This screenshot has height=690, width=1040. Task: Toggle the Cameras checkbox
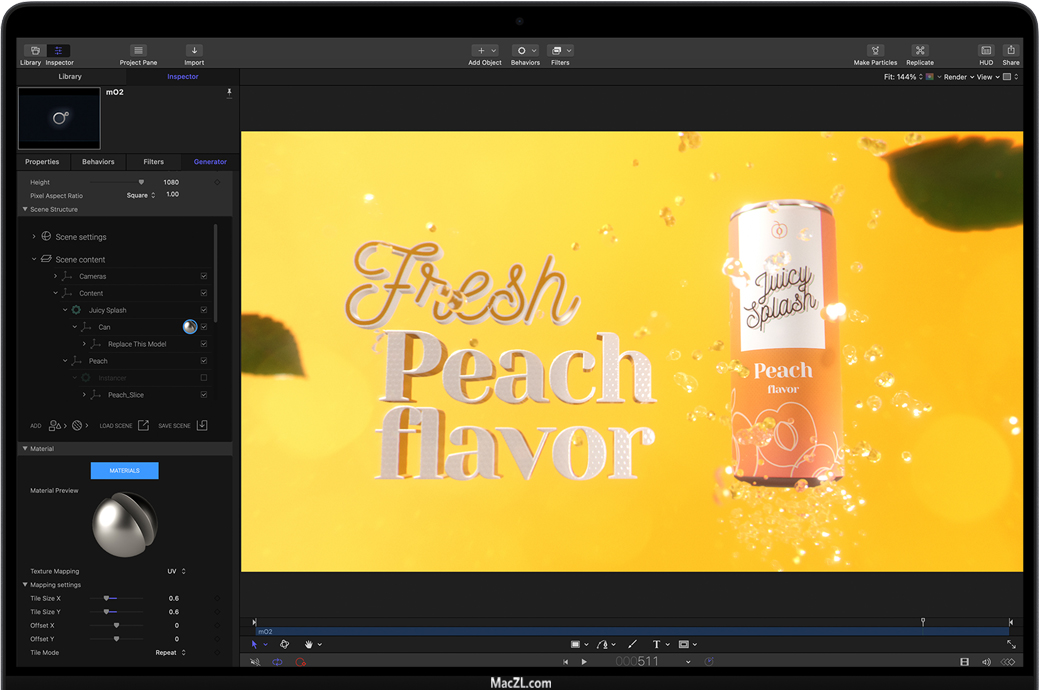(x=204, y=276)
